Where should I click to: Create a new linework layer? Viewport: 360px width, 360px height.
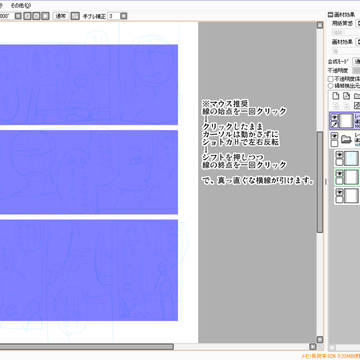(x=347, y=96)
